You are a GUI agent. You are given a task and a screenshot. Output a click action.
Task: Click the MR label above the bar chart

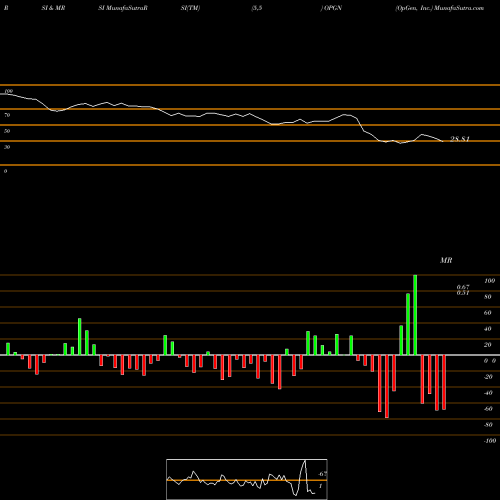click(x=446, y=260)
